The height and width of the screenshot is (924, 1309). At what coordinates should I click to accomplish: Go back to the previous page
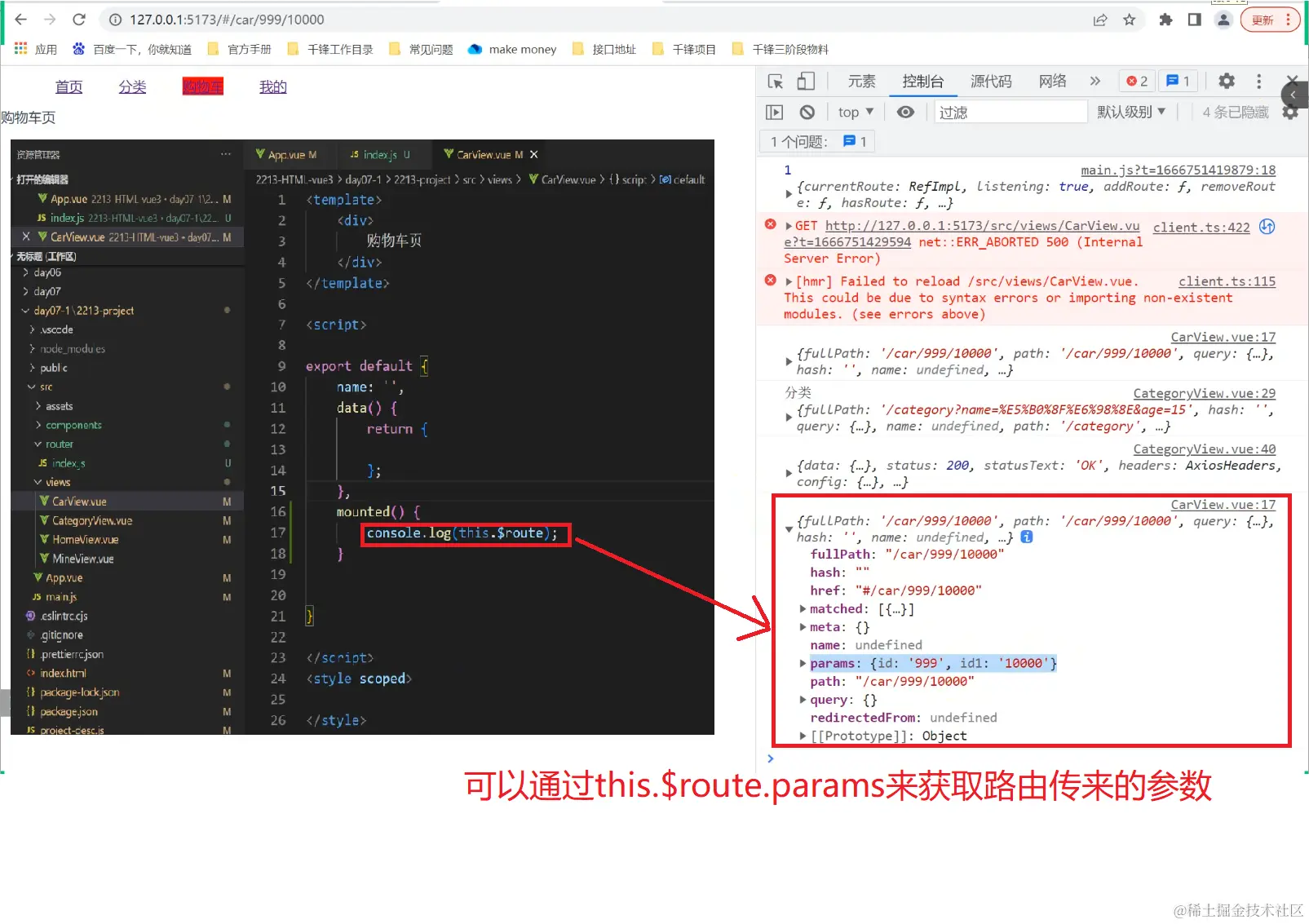21,20
